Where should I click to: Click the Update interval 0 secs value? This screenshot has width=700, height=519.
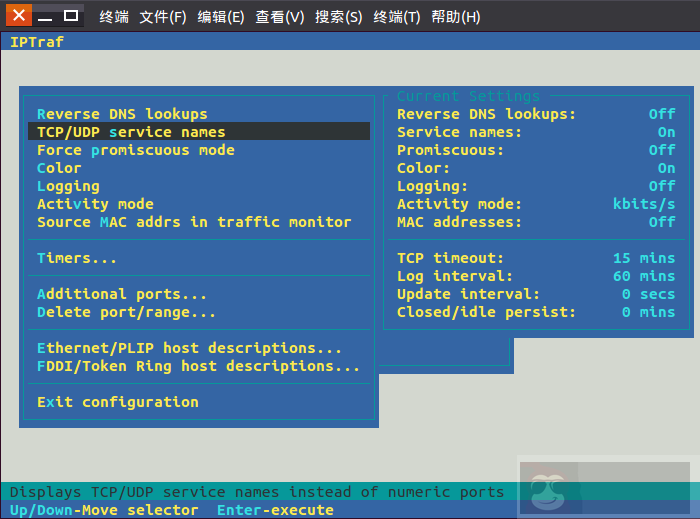[x=649, y=294]
